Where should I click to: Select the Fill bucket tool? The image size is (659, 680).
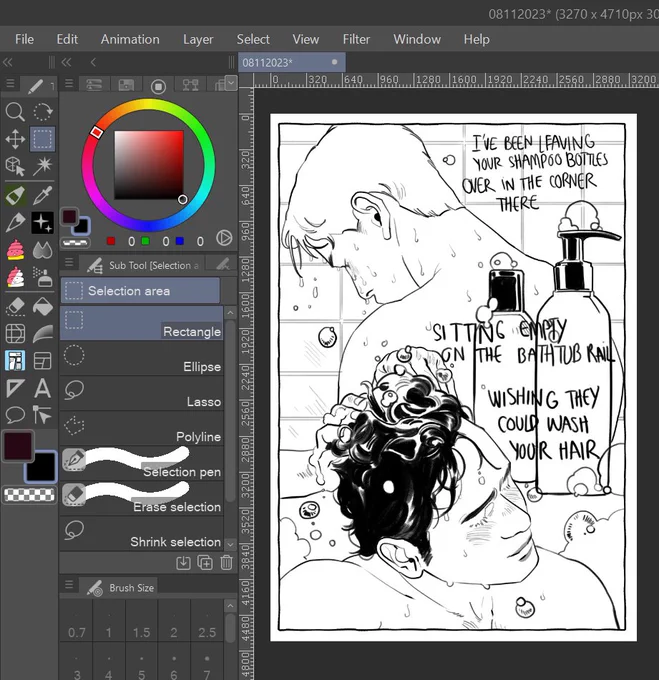point(42,307)
